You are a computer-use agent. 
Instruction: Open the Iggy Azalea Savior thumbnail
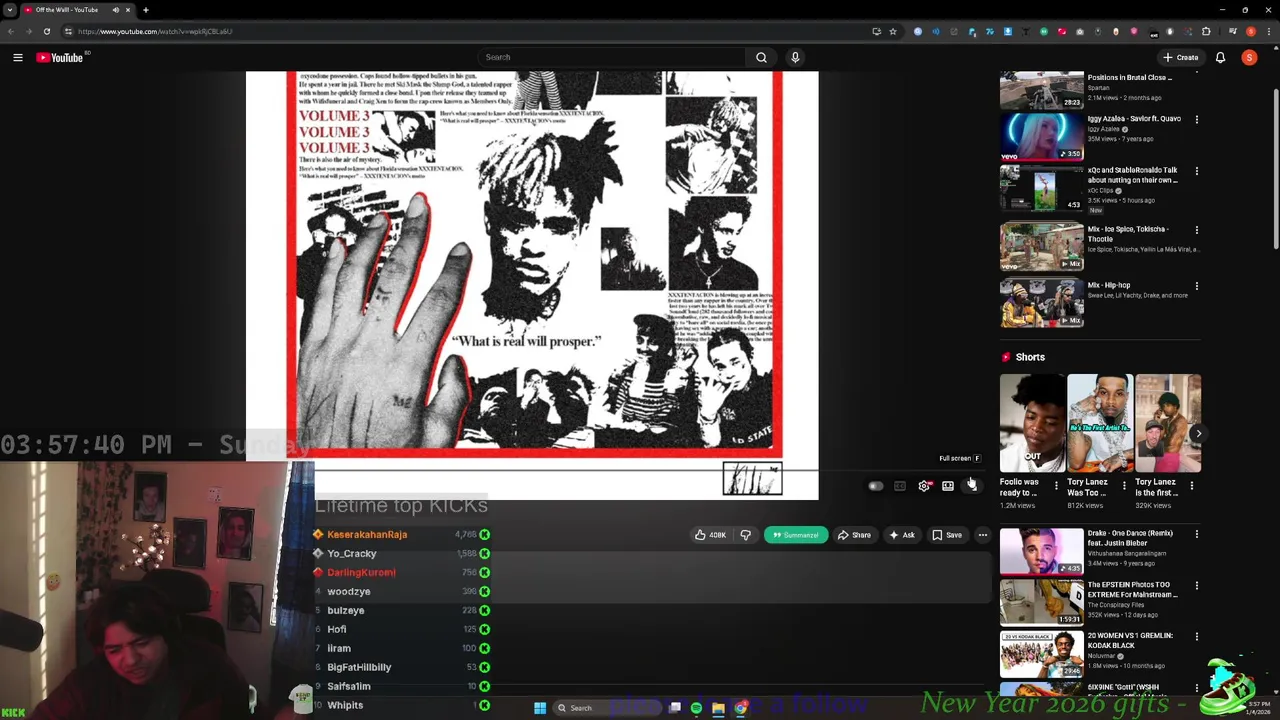coord(1041,136)
